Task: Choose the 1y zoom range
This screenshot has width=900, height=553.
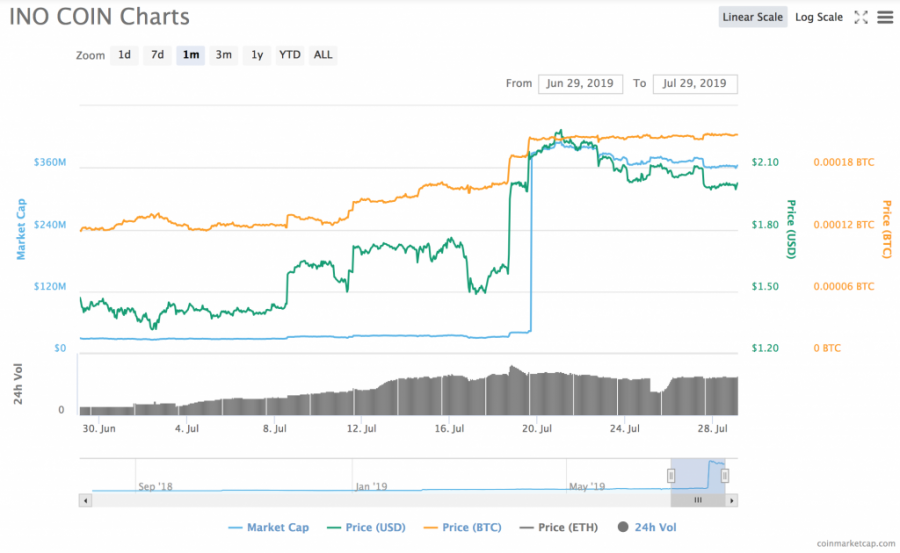Action: tap(257, 55)
